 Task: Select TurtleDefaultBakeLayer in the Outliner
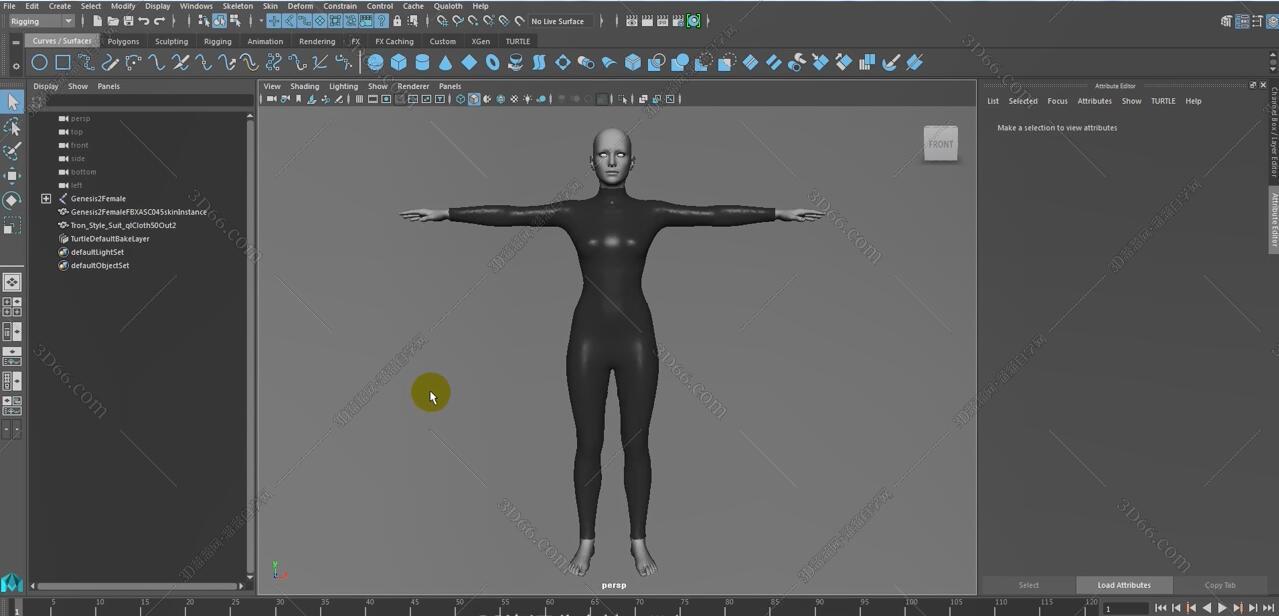click(110, 238)
